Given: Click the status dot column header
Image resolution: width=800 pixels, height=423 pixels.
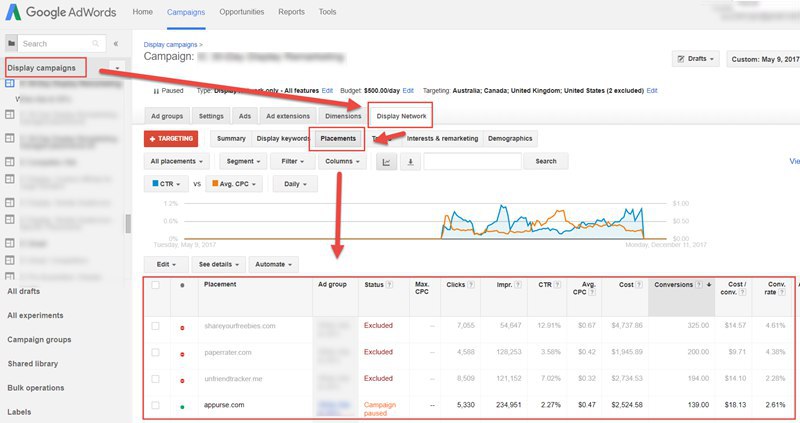Looking at the screenshot, I should coord(182,285).
